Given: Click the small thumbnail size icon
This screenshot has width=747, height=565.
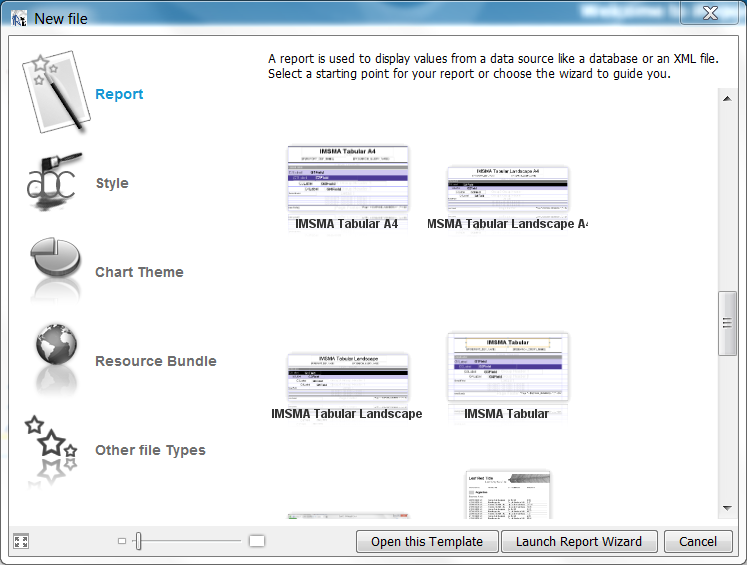Looking at the screenshot, I should (x=122, y=541).
